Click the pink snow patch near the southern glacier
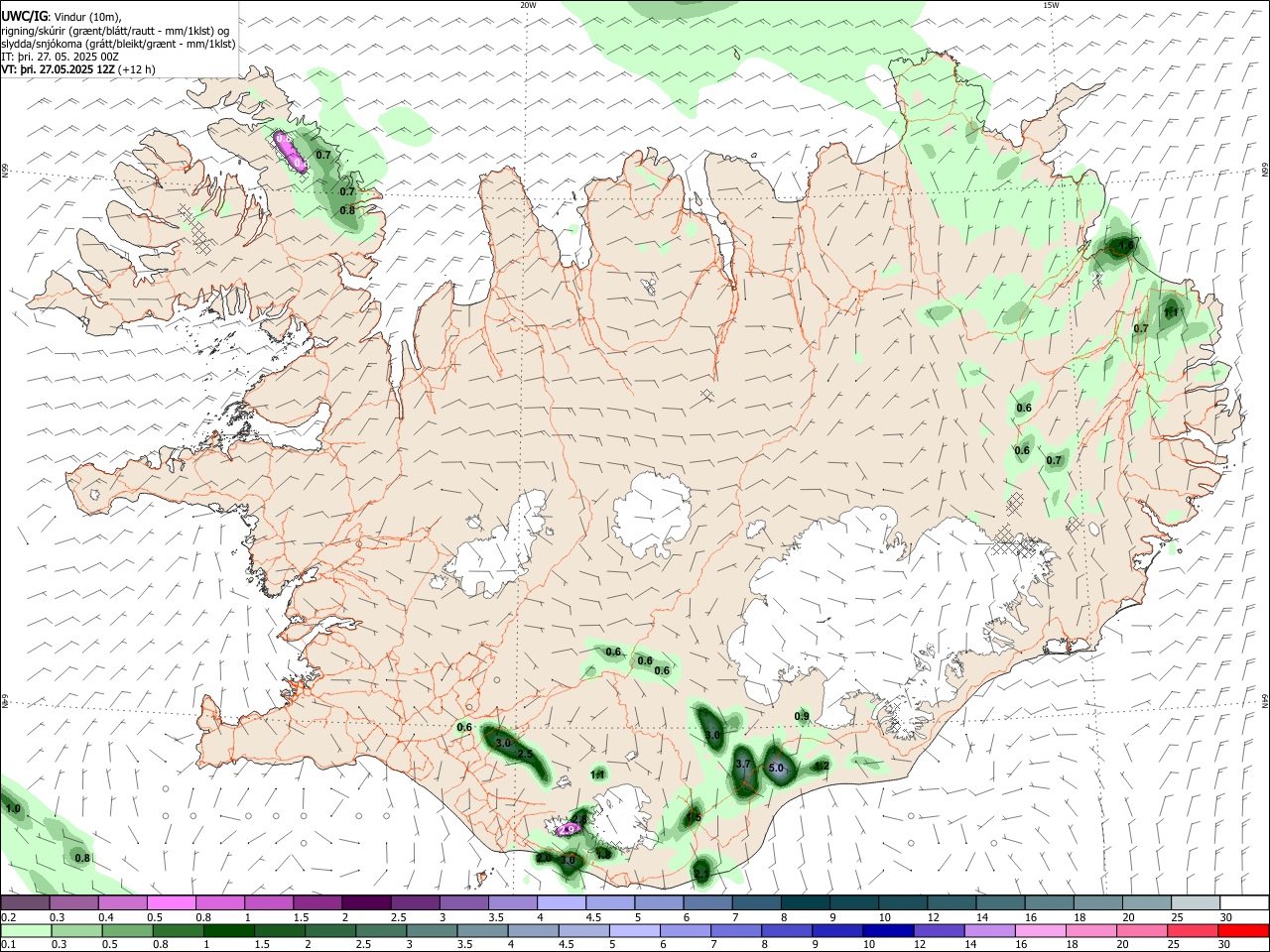1270x952 pixels. click(x=569, y=828)
